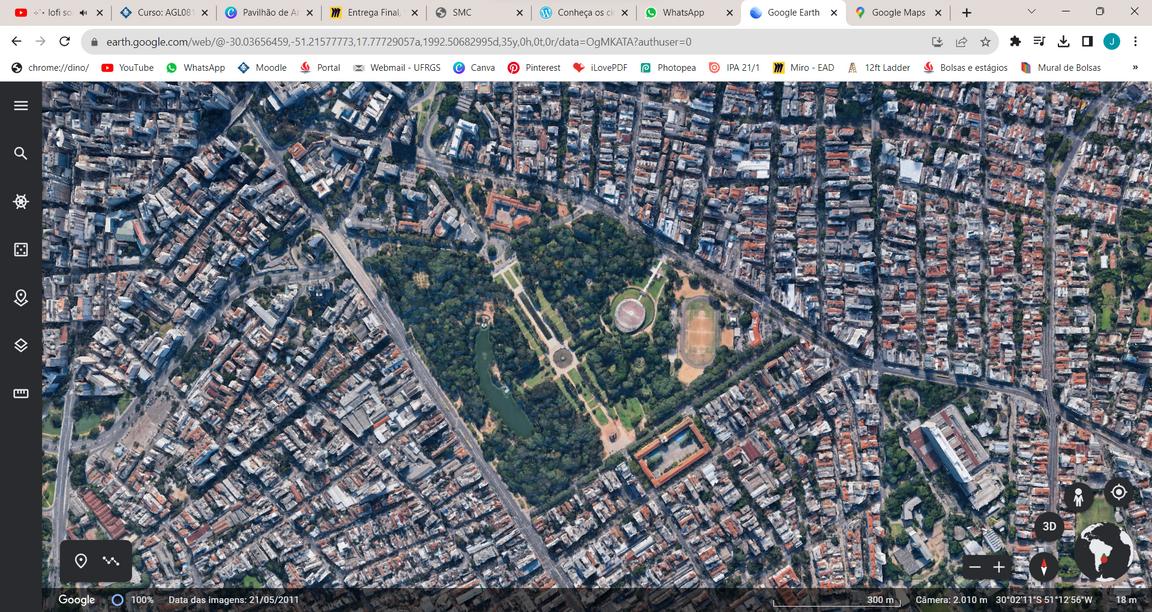Open the Pinterest bookmark
The width and height of the screenshot is (1152, 612).
coord(534,68)
